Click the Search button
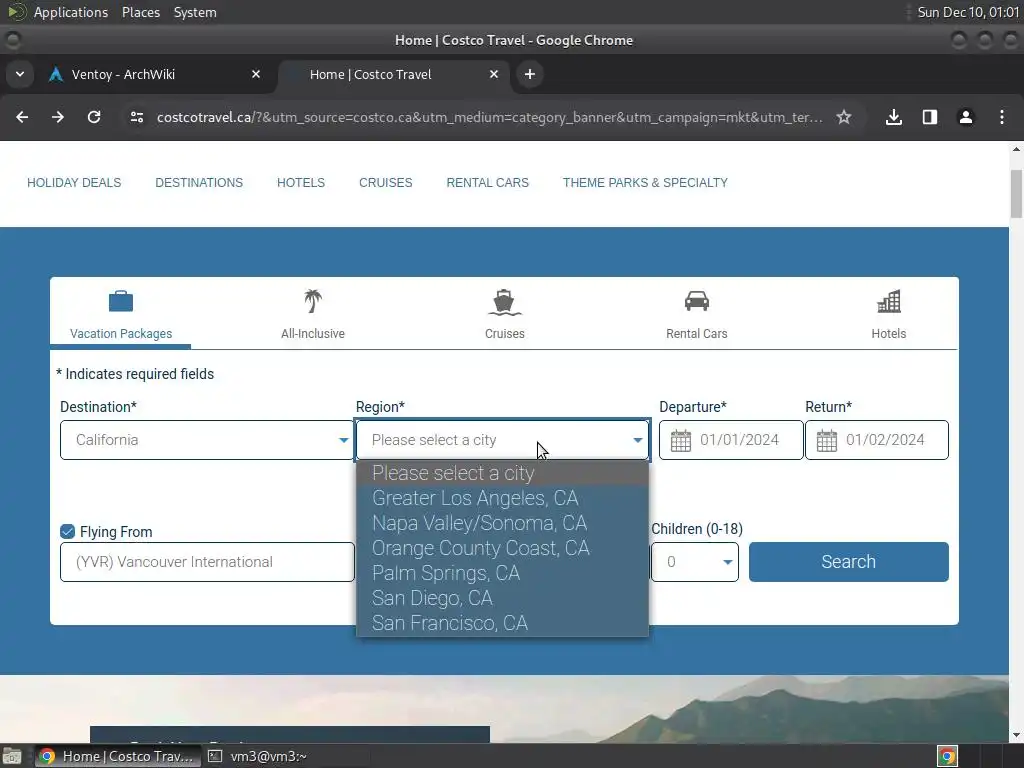Screen dimensions: 1024x768 point(848,562)
